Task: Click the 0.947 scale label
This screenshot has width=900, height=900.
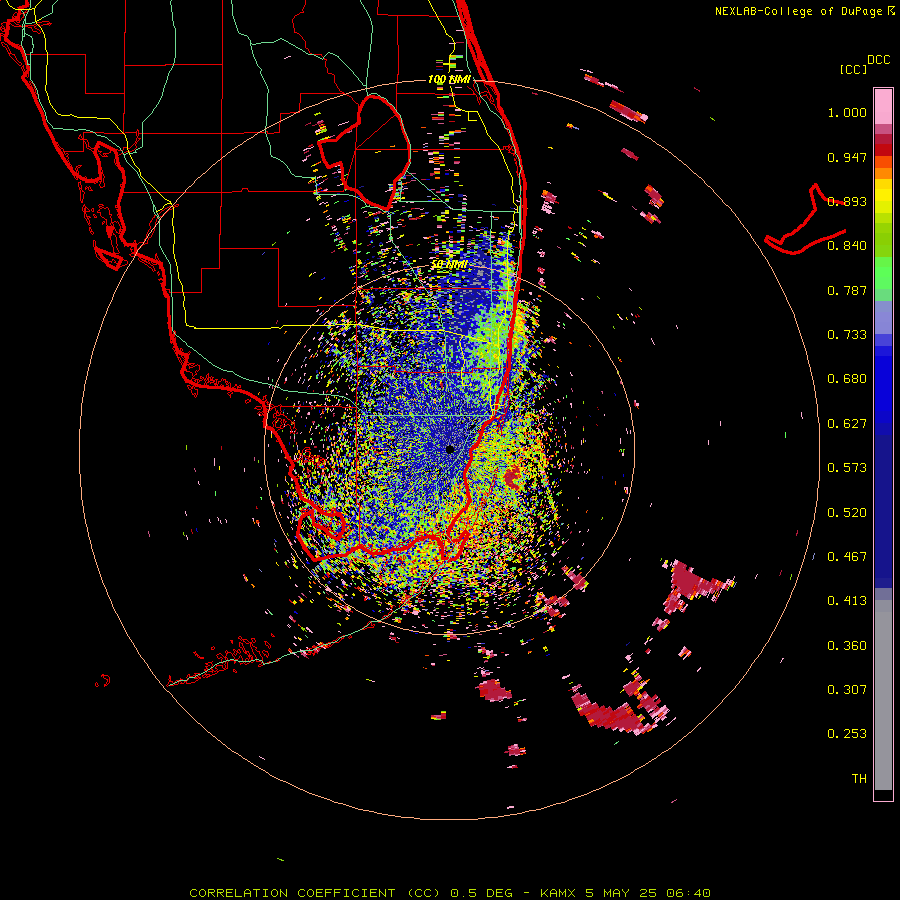Action: pos(847,157)
